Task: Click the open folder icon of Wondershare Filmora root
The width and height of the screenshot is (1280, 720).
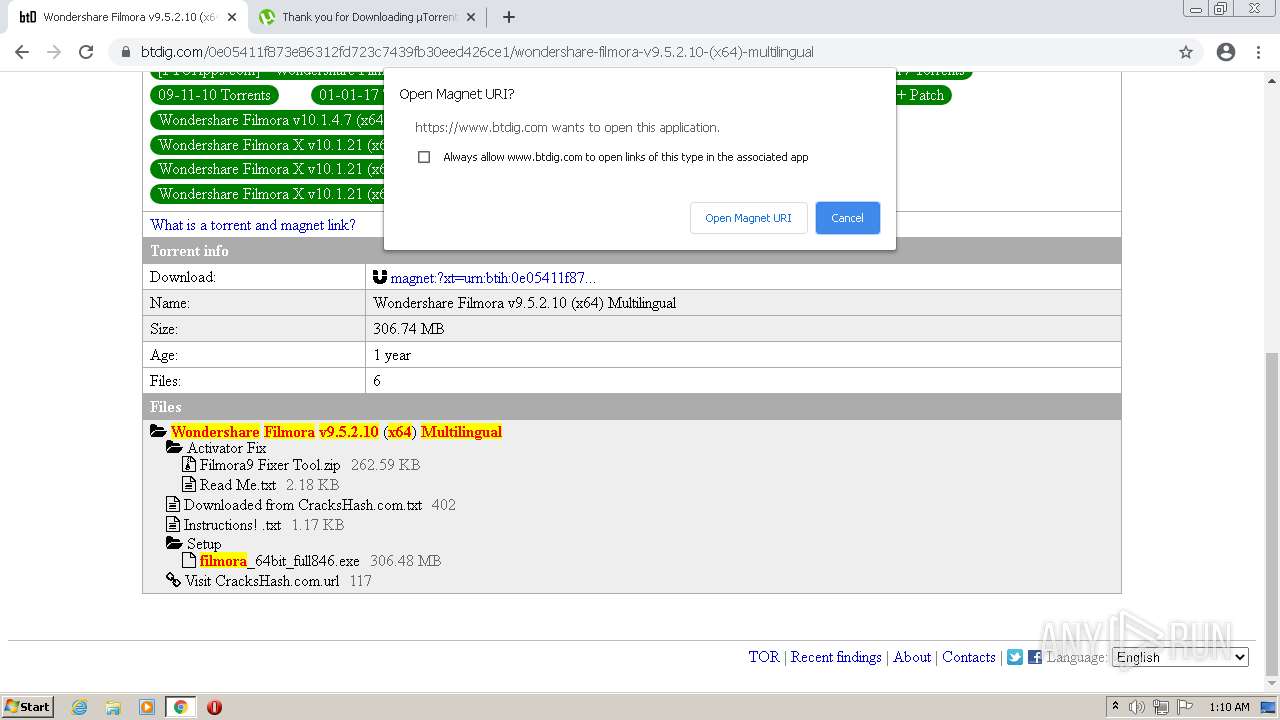Action: tap(158, 432)
